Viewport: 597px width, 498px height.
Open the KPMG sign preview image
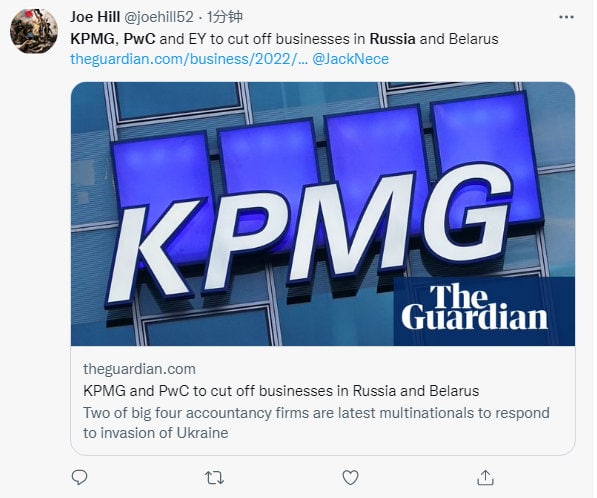[323, 214]
